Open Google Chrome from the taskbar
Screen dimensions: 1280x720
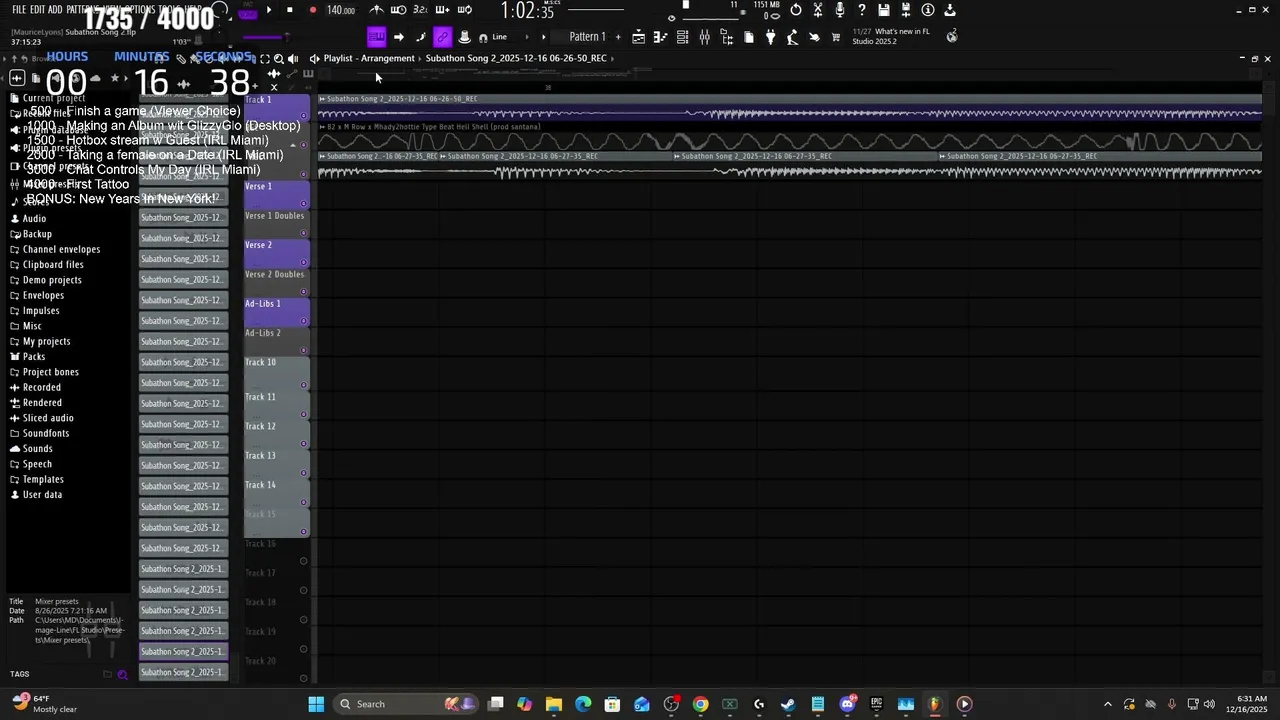[x=700, y=704]
